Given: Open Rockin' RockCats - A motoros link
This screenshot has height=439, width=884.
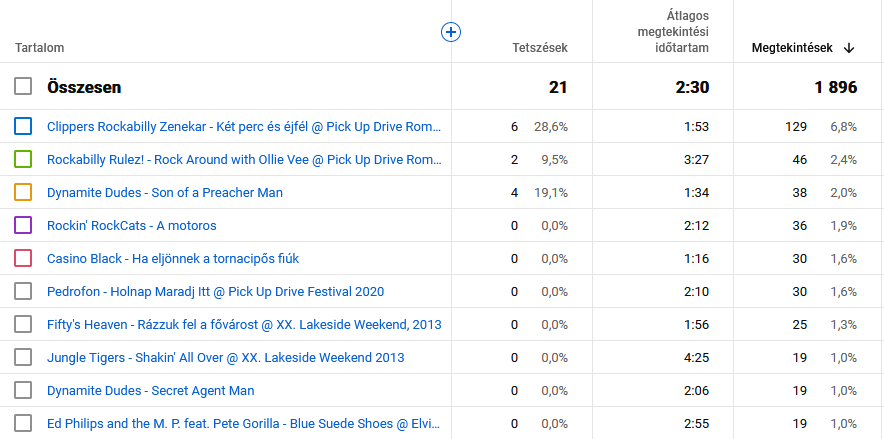Looking at the screenshot, I should [x=131, y=225].
